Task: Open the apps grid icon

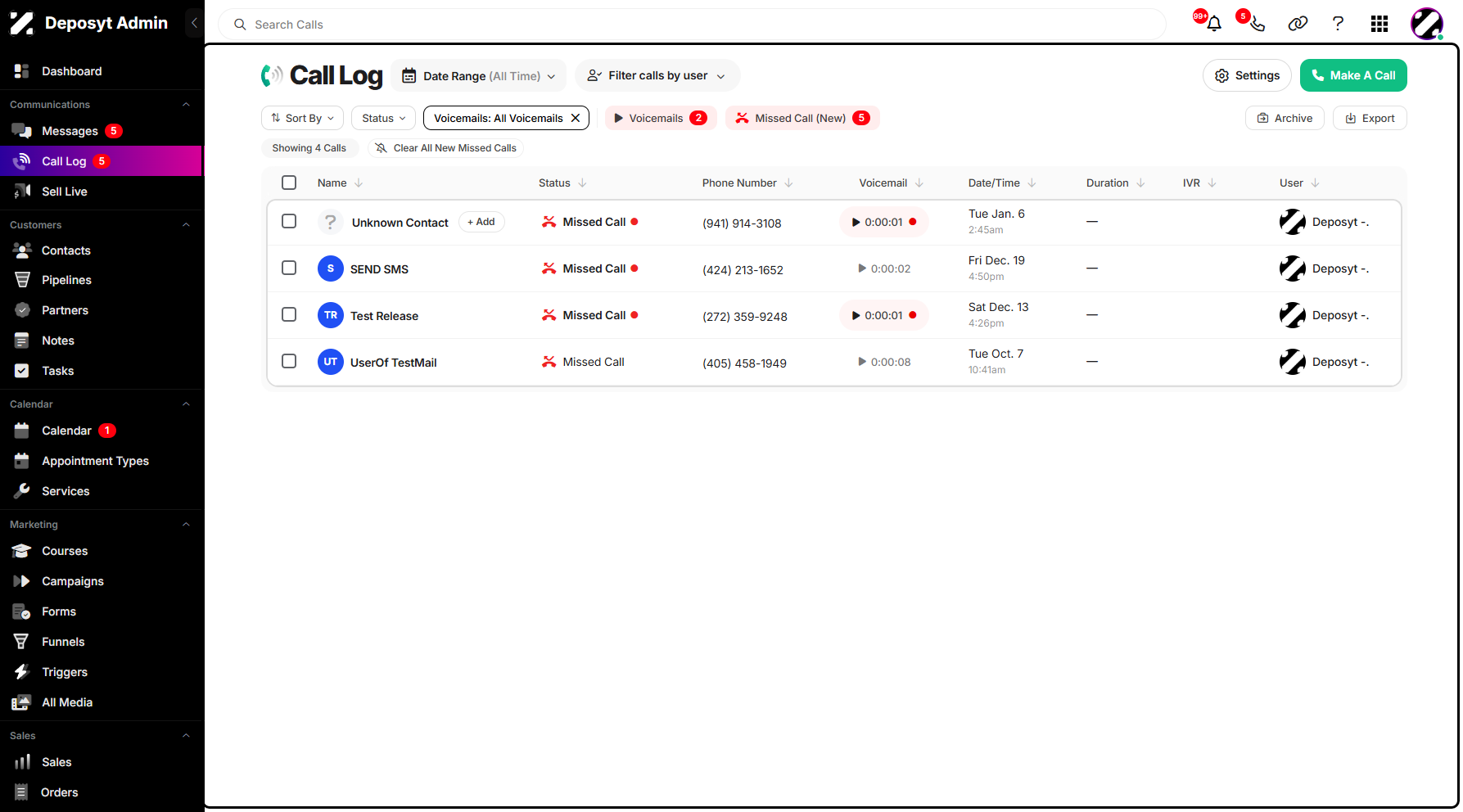Action: coord(1379,24)
